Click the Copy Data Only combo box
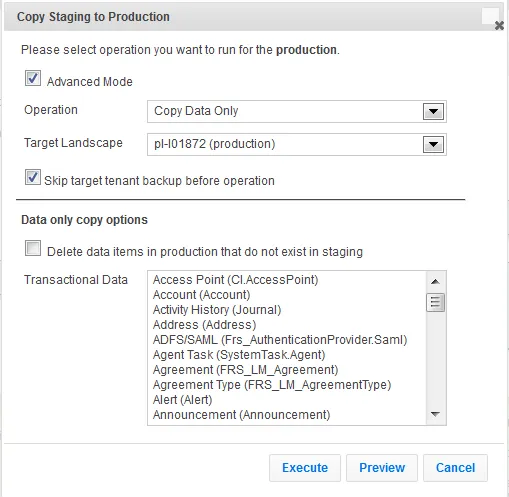The height and width of the screenshot is (497, 509). [x=297, y=111]
